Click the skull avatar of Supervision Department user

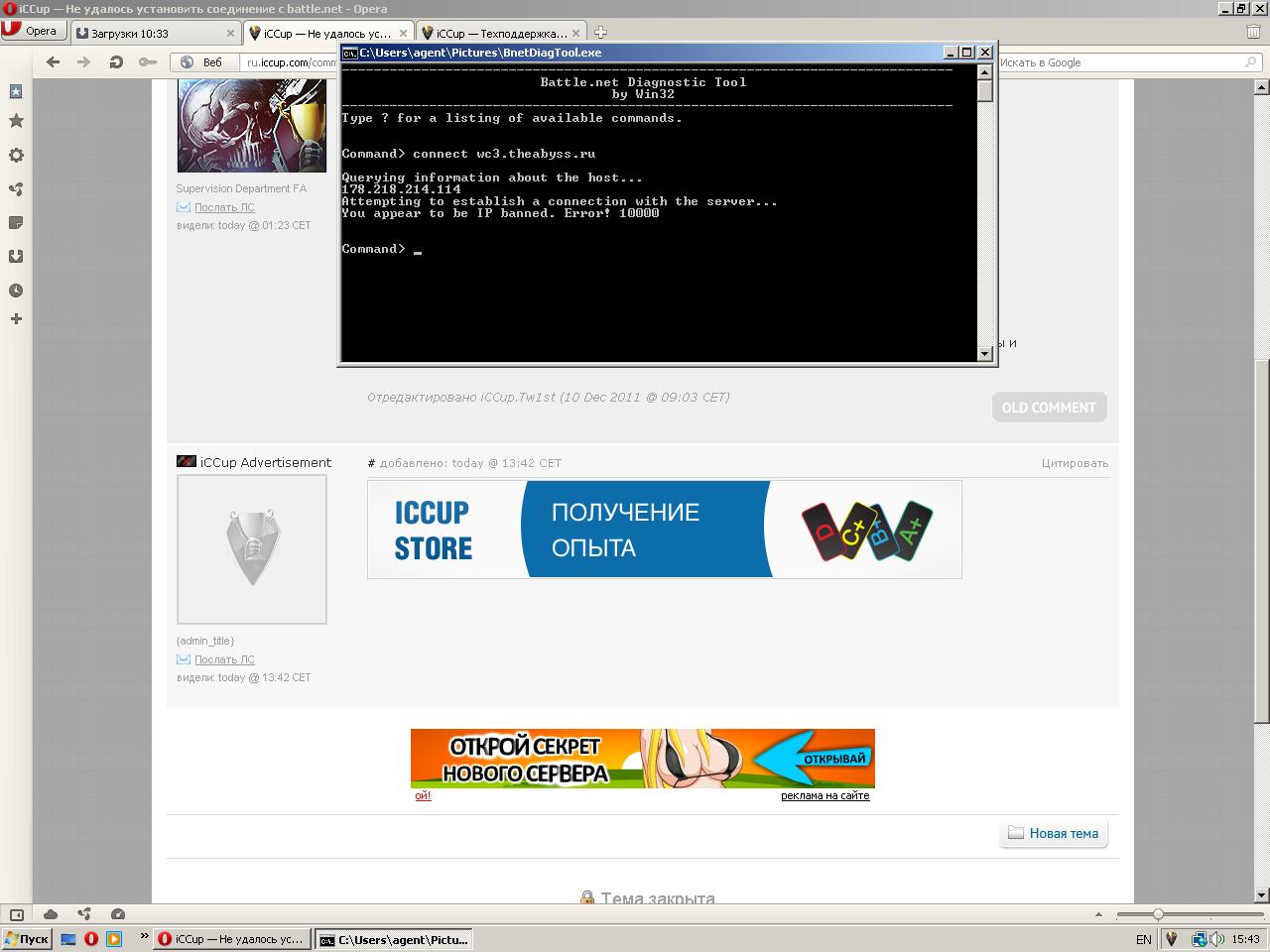[252, 126]
